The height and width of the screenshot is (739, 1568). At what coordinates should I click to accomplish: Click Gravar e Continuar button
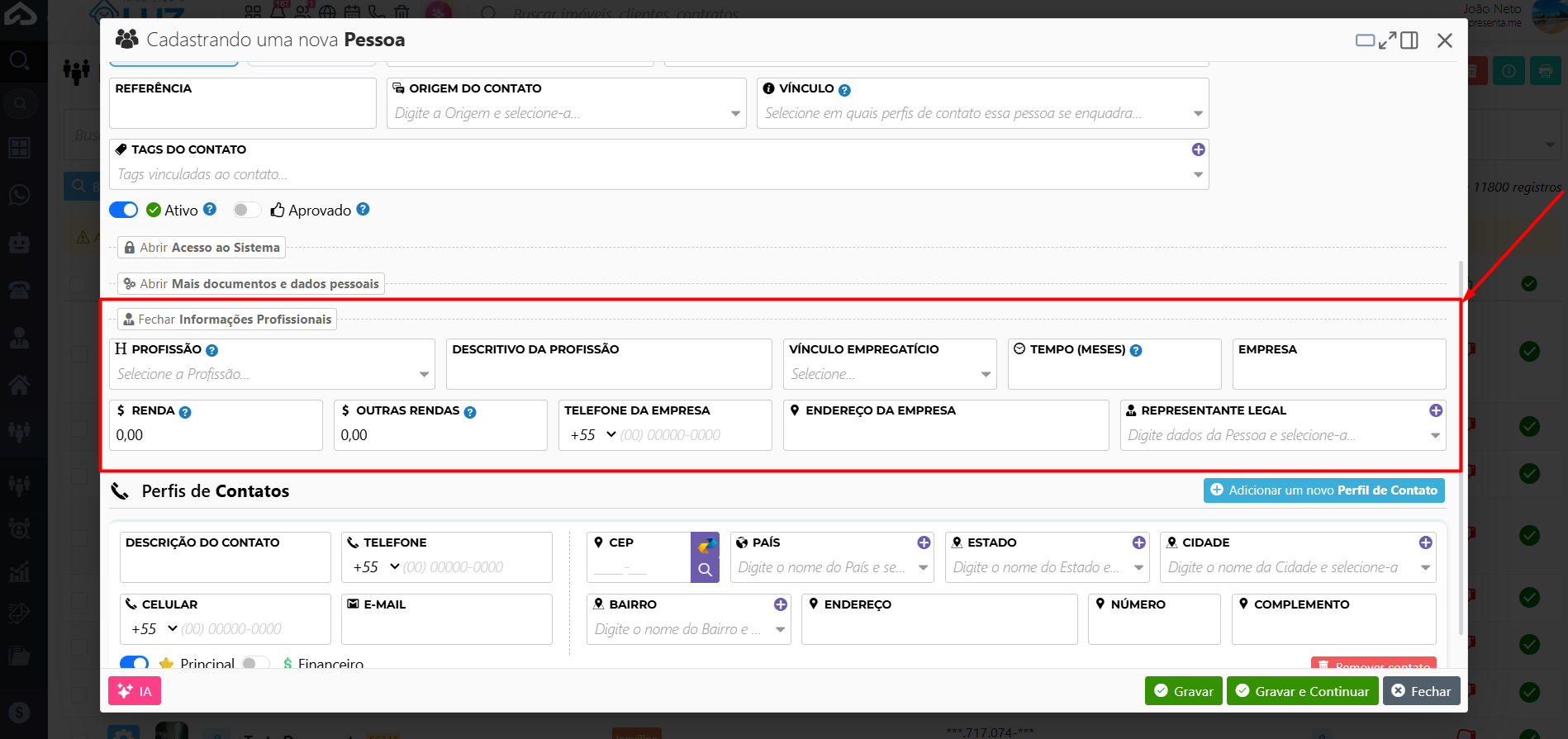[1302, 691]
